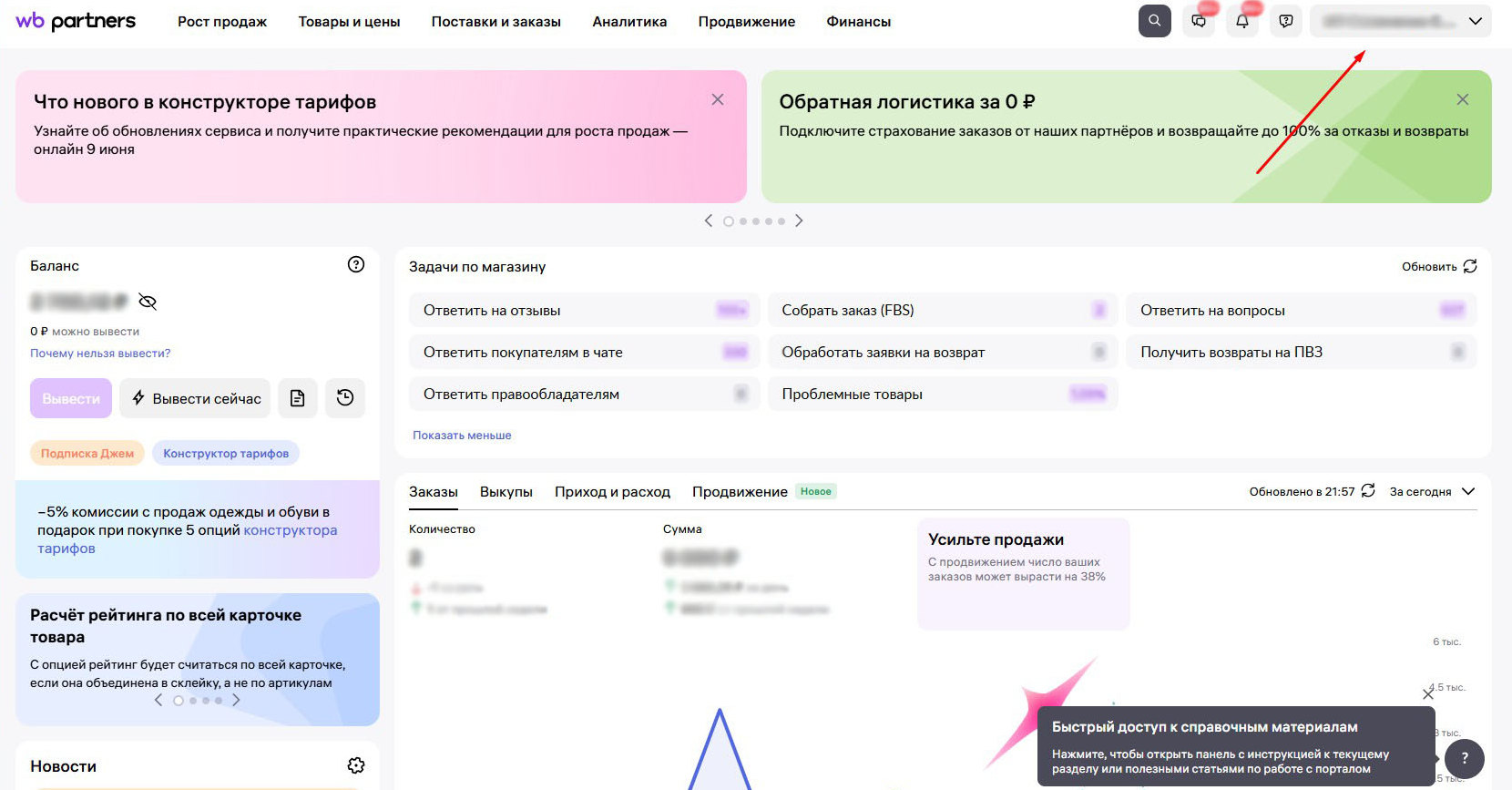This screenshot has height=790, width=1512.
Task: Open balance help question mark icon
Action: (356, 264)
